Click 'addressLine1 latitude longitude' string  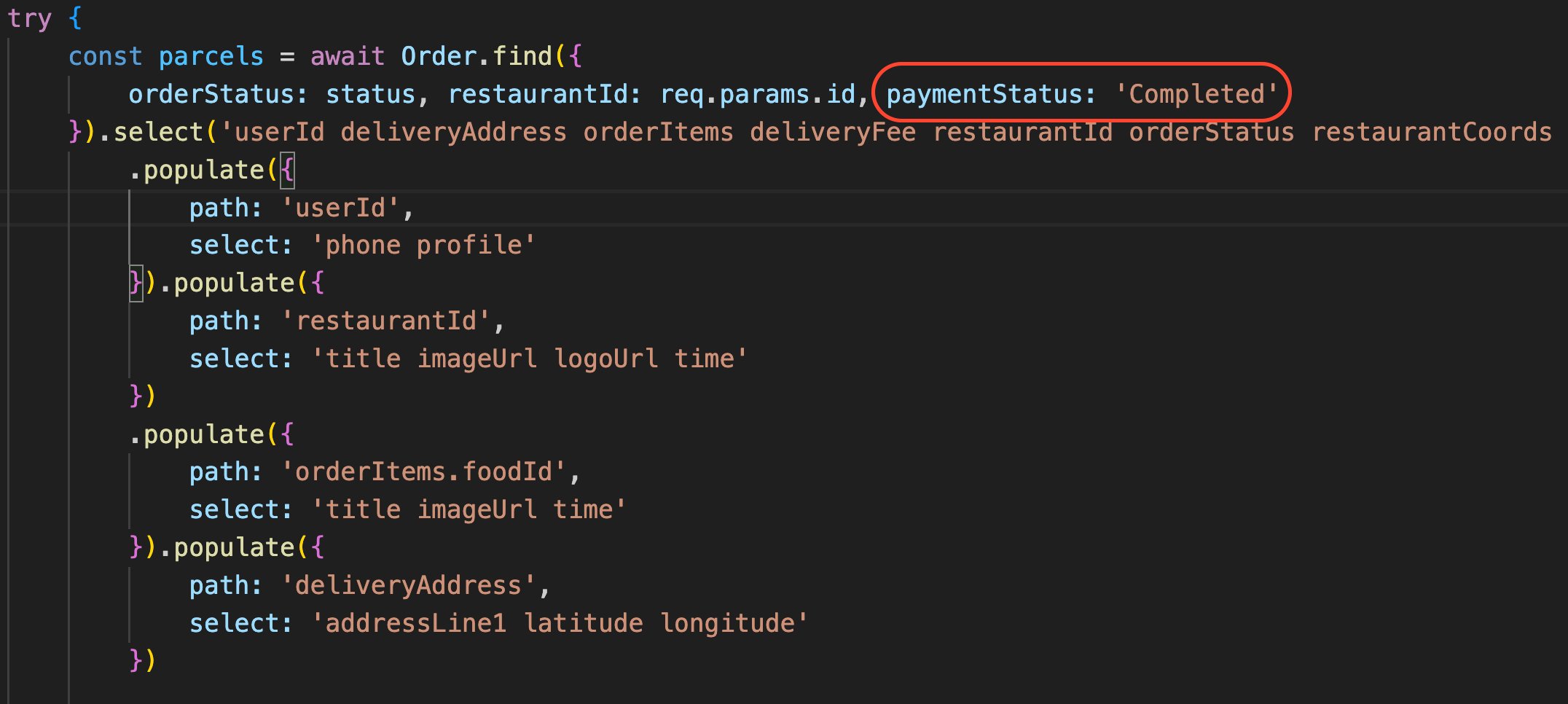point(560,623)
